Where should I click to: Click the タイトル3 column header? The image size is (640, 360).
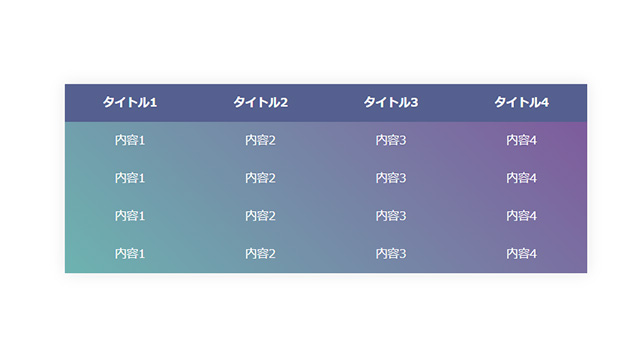[391, 102]
